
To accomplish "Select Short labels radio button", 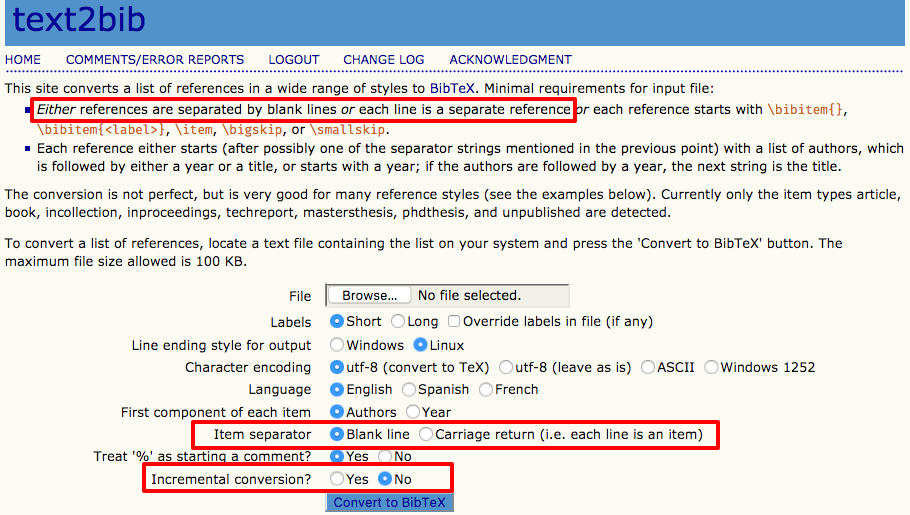I will pyautogui.click(x=337, y=321).
